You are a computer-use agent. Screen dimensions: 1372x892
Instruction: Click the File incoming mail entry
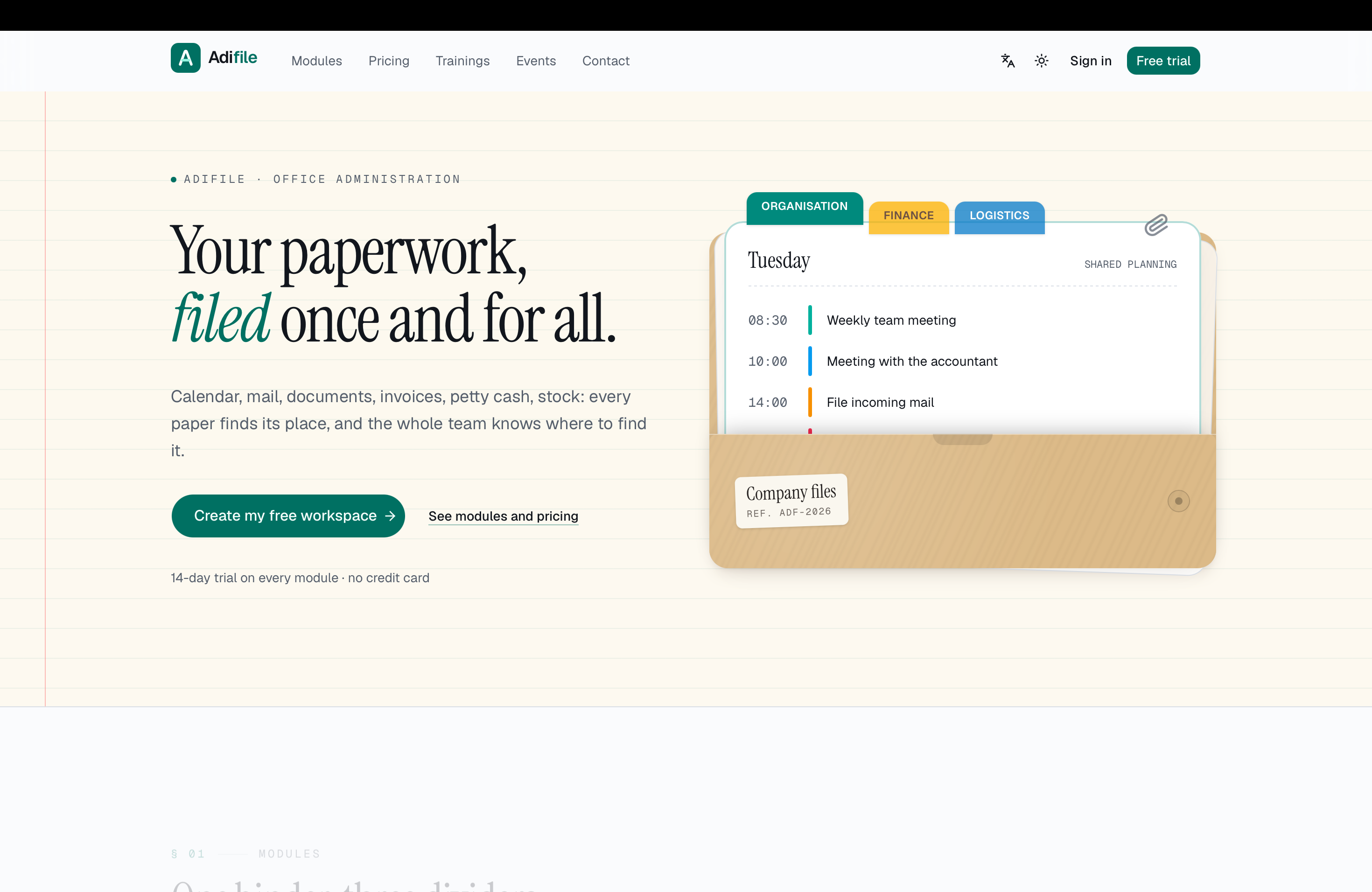[880, 402]
